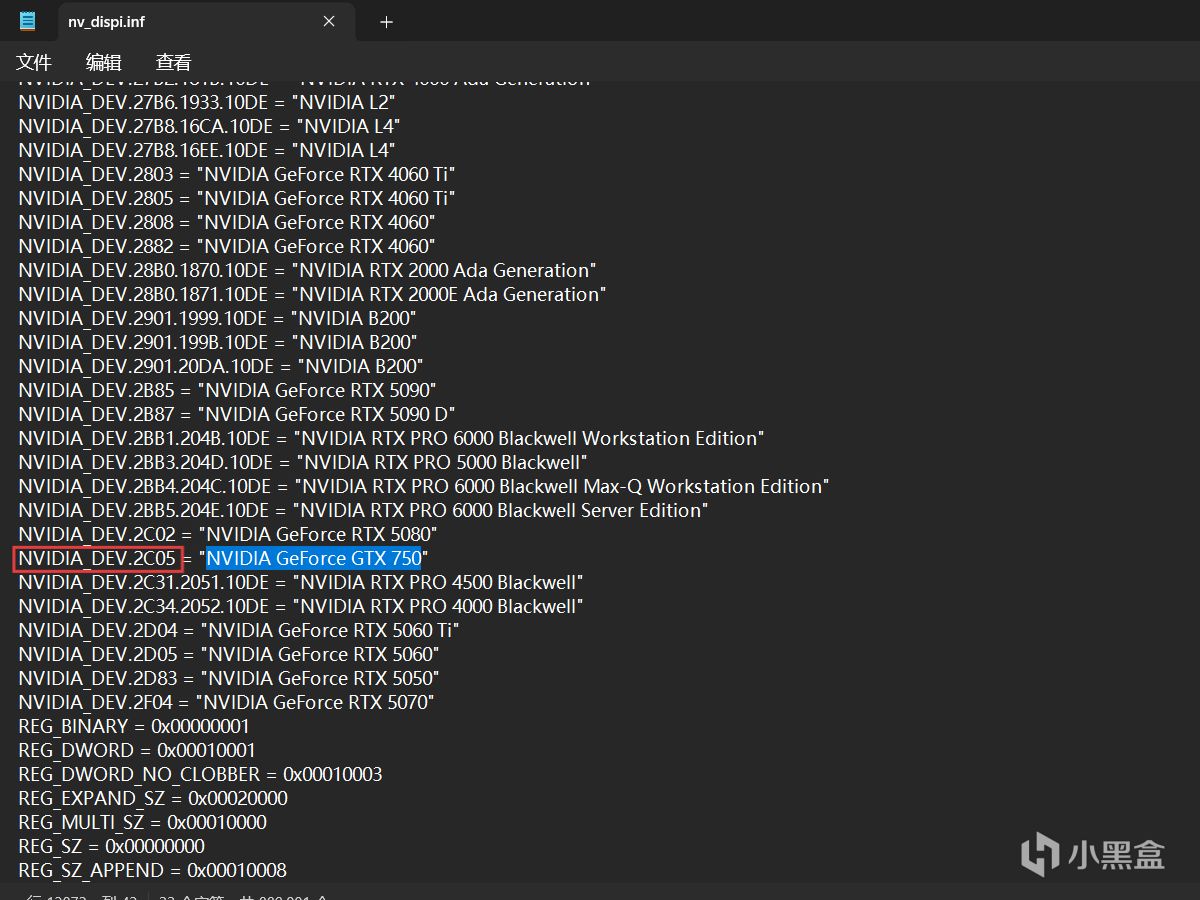Screen dimensions: 1200x900
Task: Click line RTX PRO 6000 Blackwell Server Edition
Action: coord(363,510)
